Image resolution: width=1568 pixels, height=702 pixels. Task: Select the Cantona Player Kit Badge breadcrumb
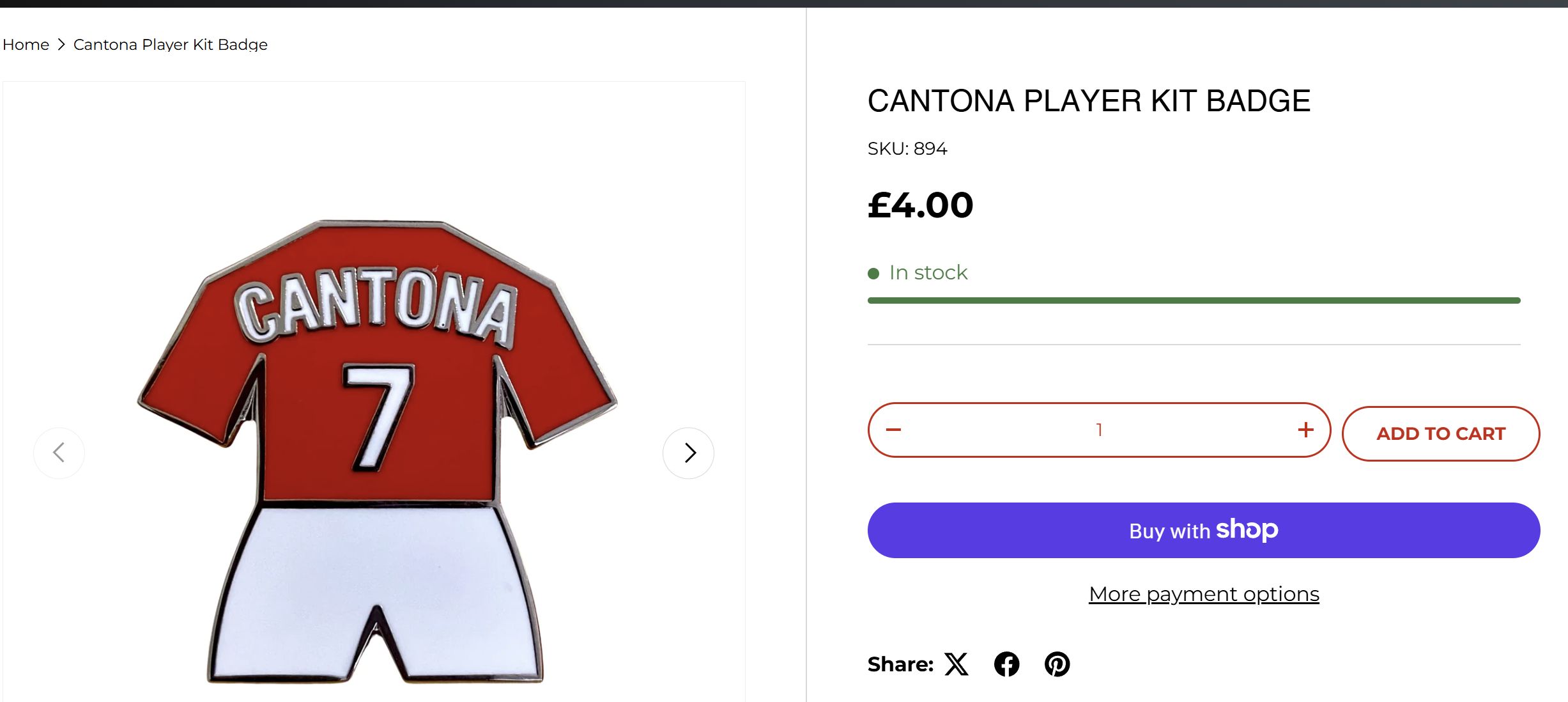[x=171, y=45]
